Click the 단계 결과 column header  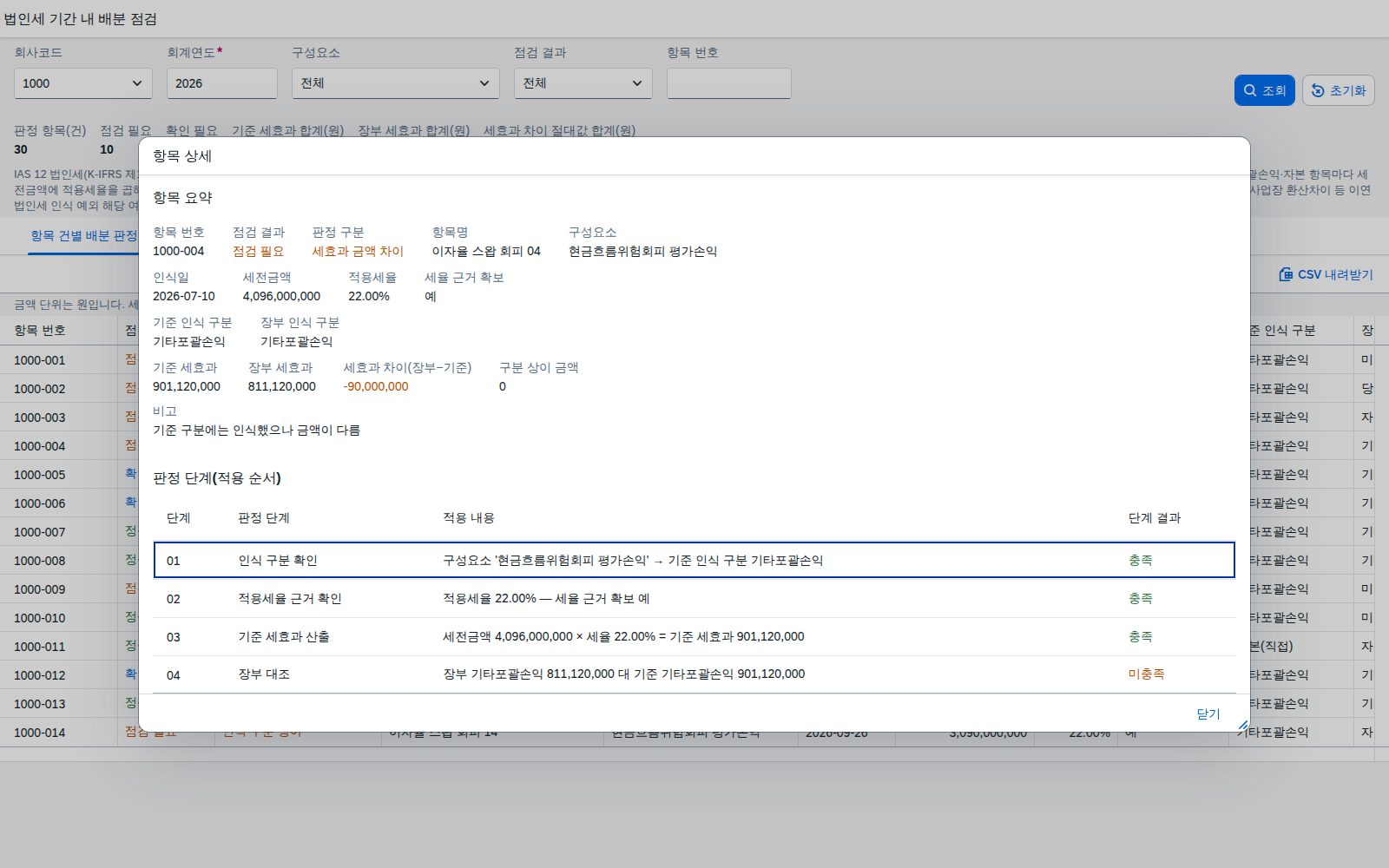[1155, 517]
